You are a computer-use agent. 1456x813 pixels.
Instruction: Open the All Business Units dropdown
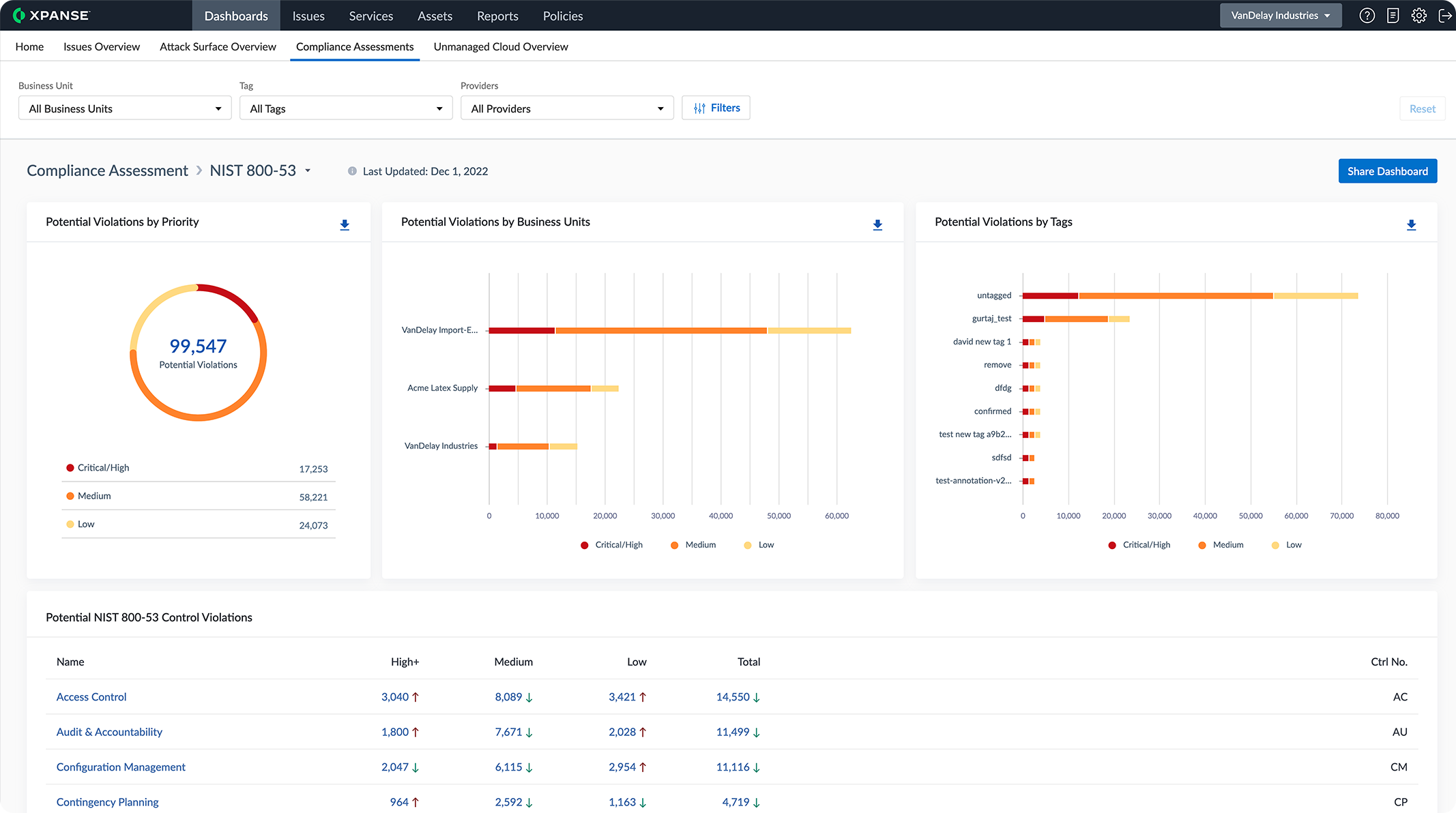pyautogui.click(x=125, y=108)
